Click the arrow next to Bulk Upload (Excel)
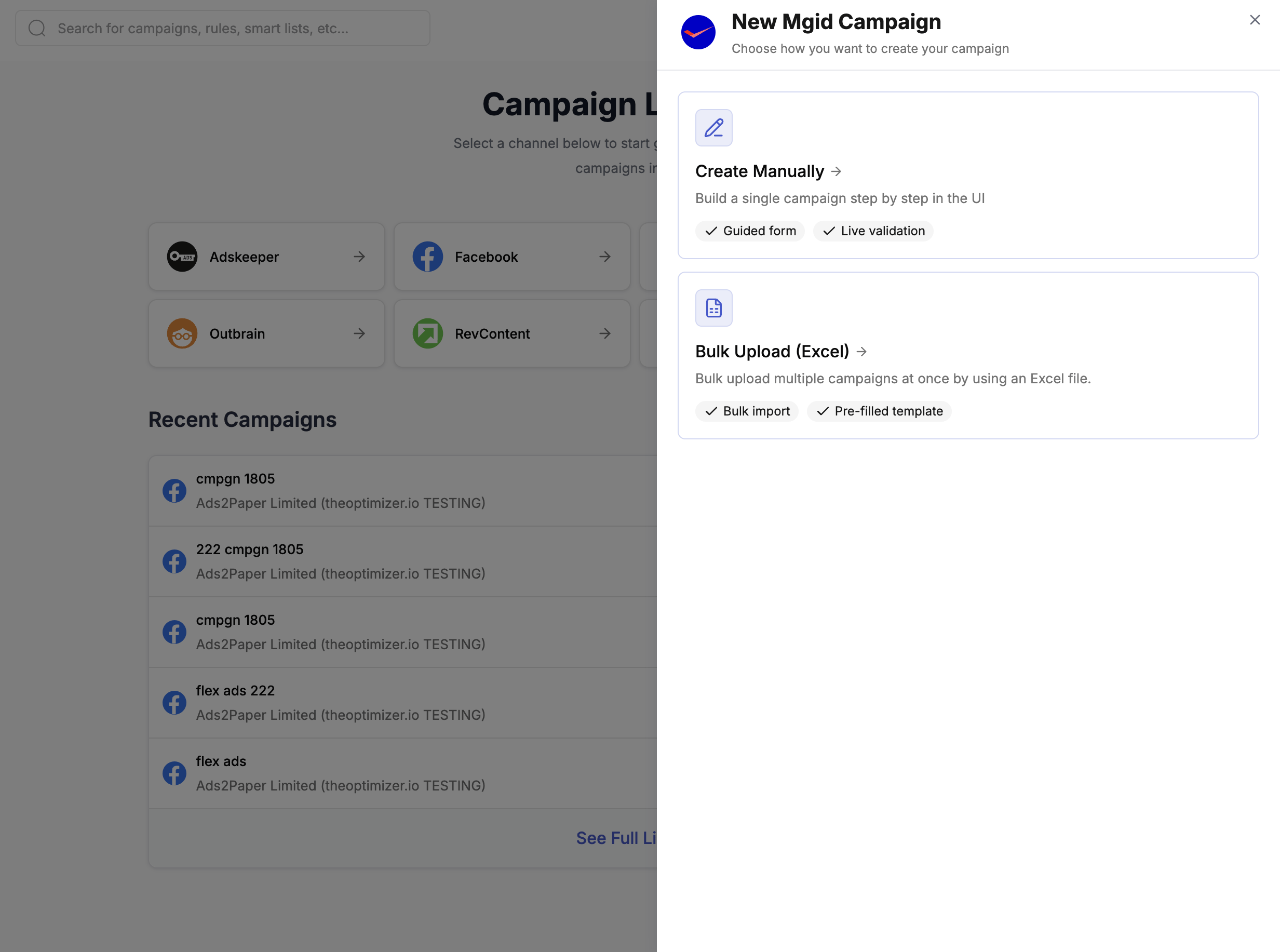1280x952 pixels. tap(862, 352)
